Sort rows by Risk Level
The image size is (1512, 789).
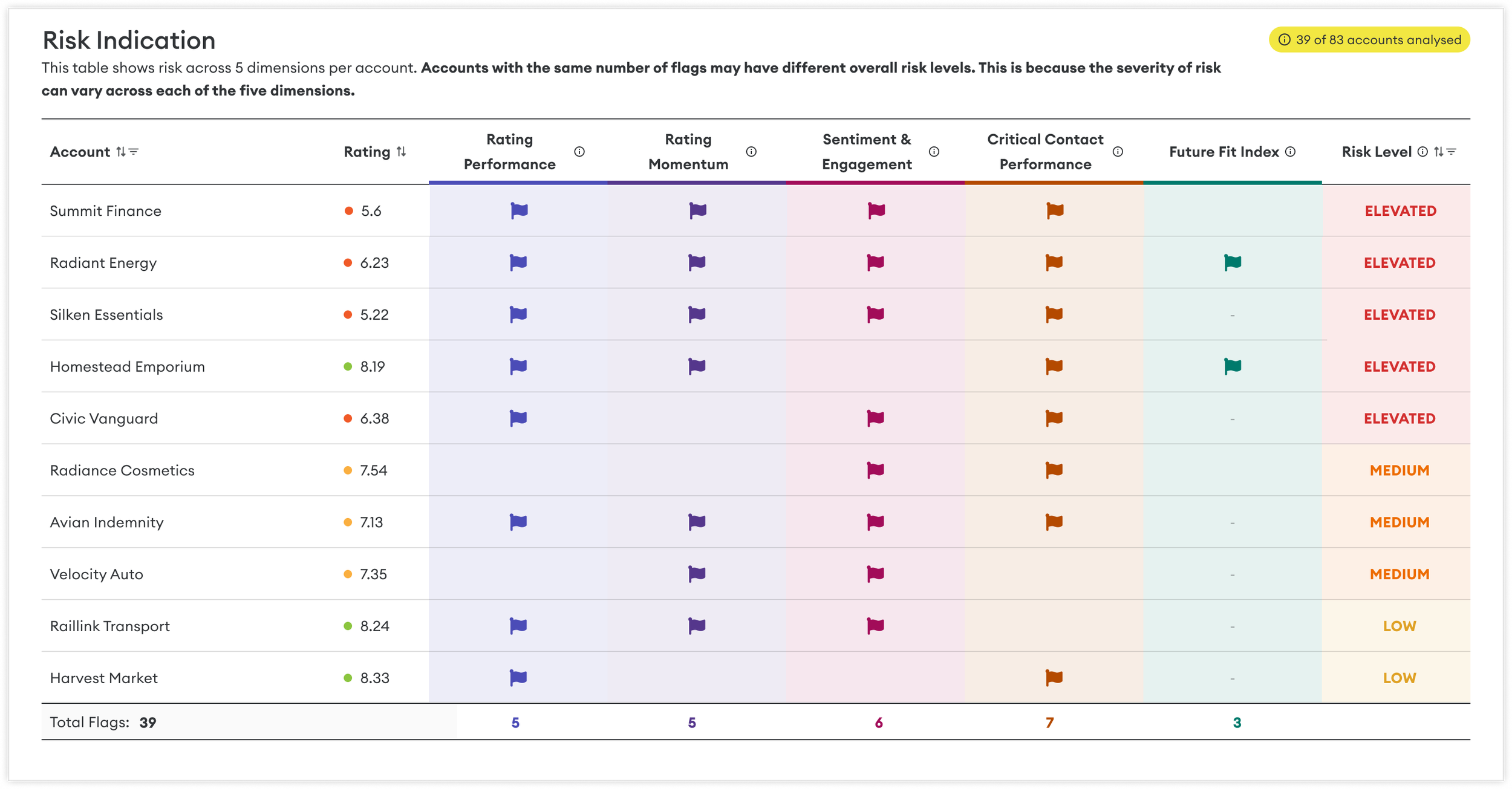pos(1438,152)
